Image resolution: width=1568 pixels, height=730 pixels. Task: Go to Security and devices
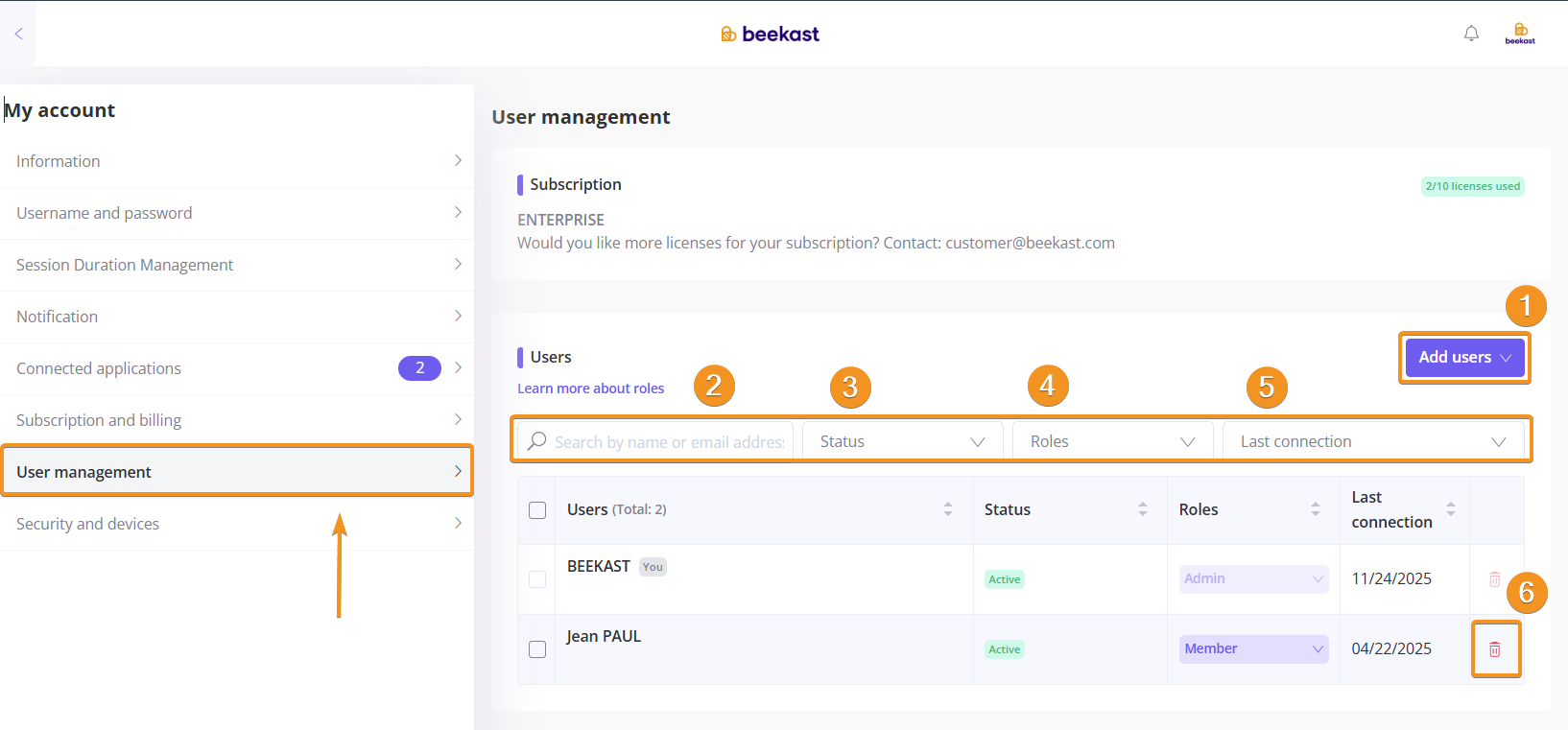[x=236, y=524]
